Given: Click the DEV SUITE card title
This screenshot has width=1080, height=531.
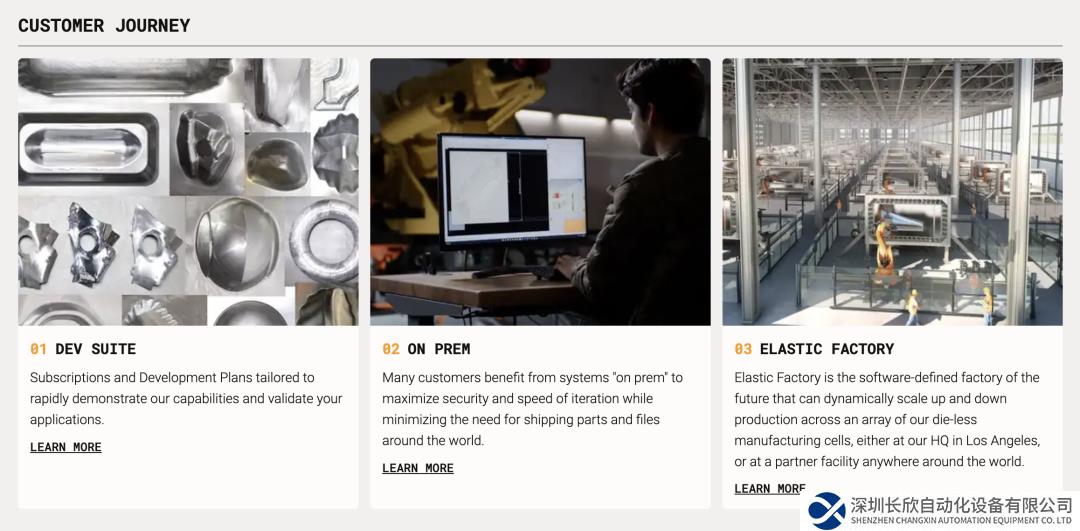Looking at the screenshot, I should tap(96, 349).
